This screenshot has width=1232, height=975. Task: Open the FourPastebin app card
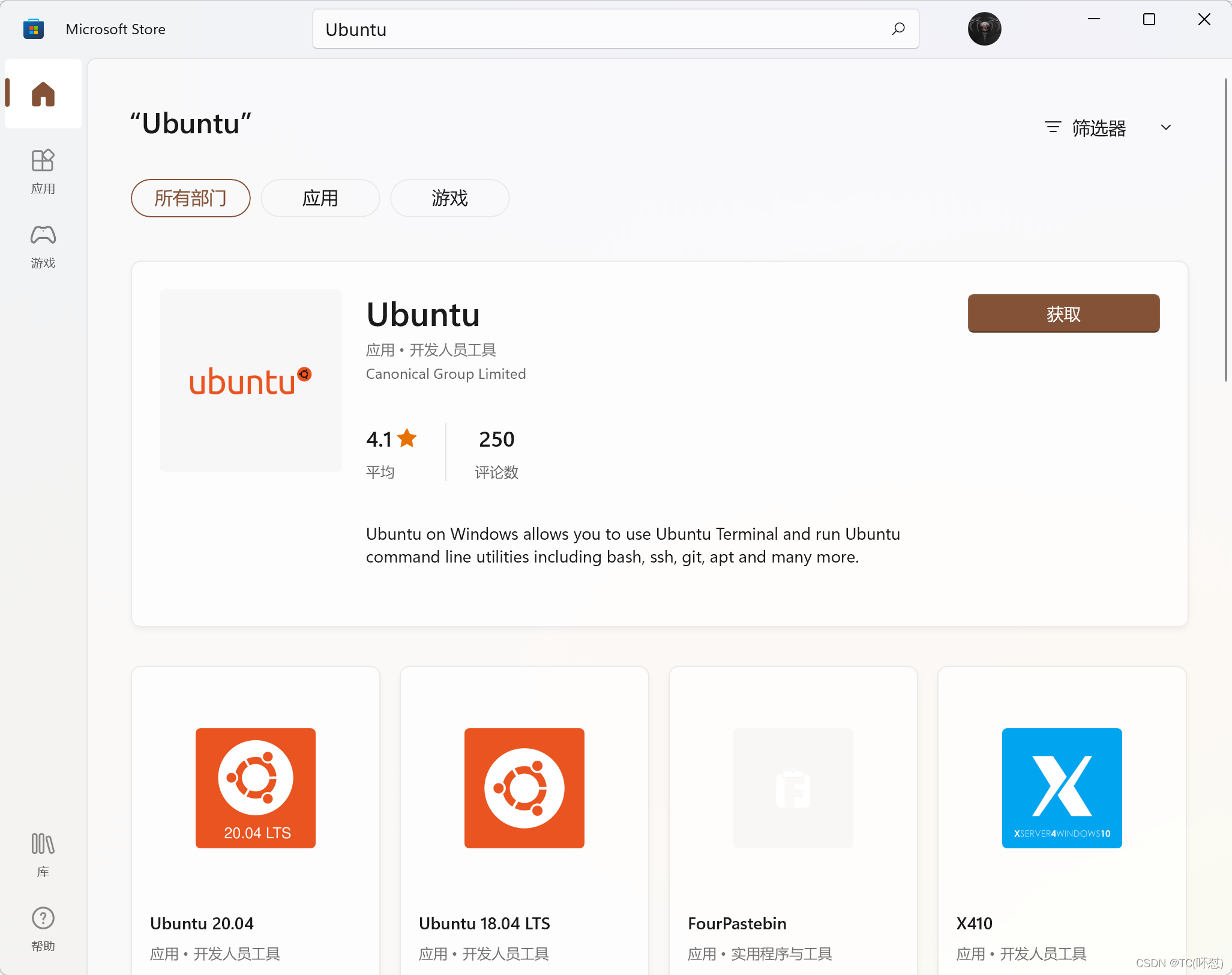(x=792, y=817)
